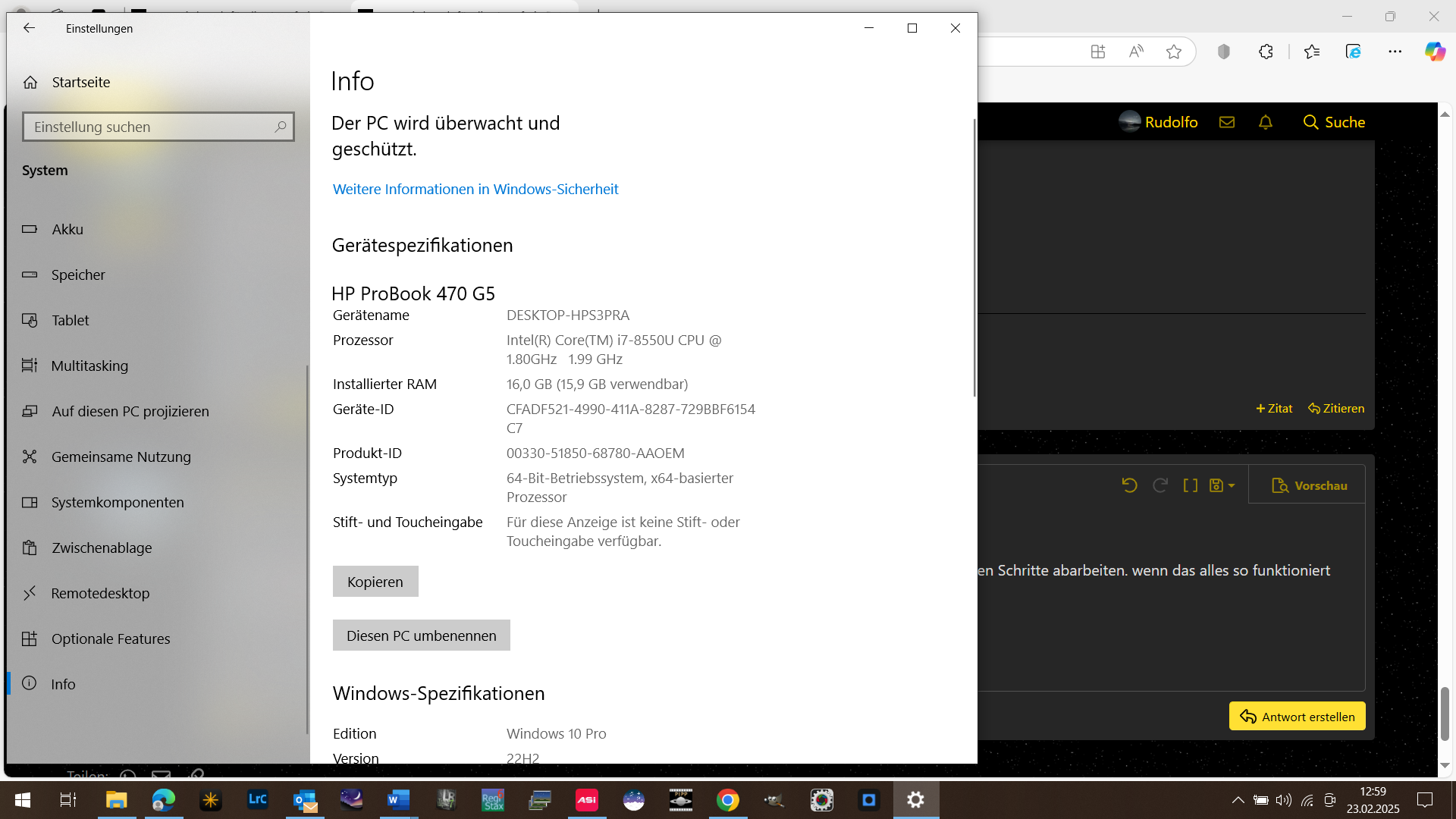Switch to Vorschau tab in reply editor

(x=1309, y=485)
